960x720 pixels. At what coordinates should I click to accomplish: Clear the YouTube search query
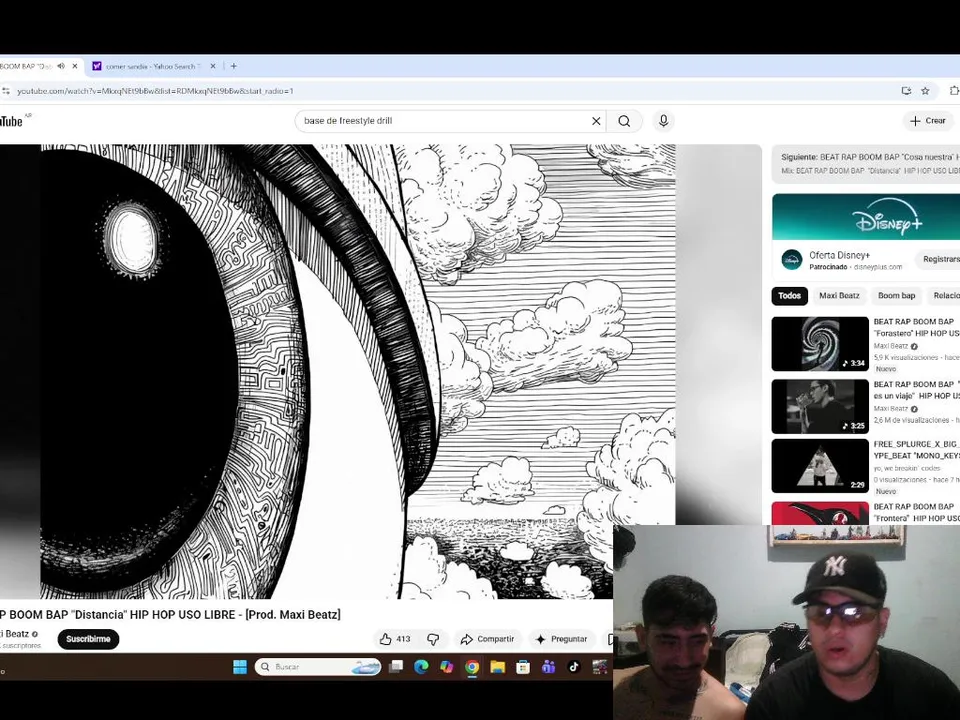596,121
